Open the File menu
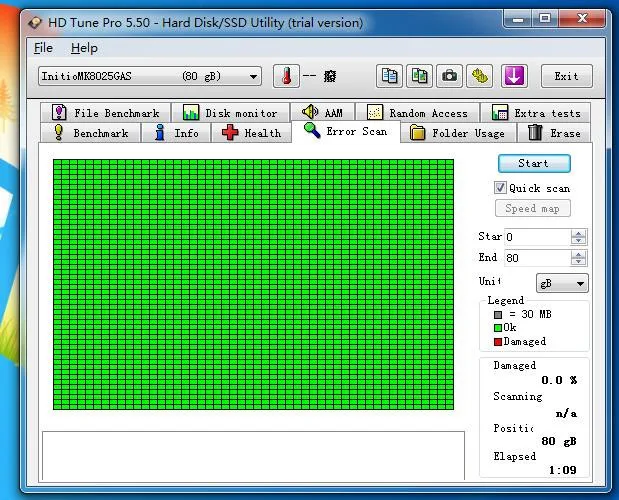 click(x=43, y=48)
